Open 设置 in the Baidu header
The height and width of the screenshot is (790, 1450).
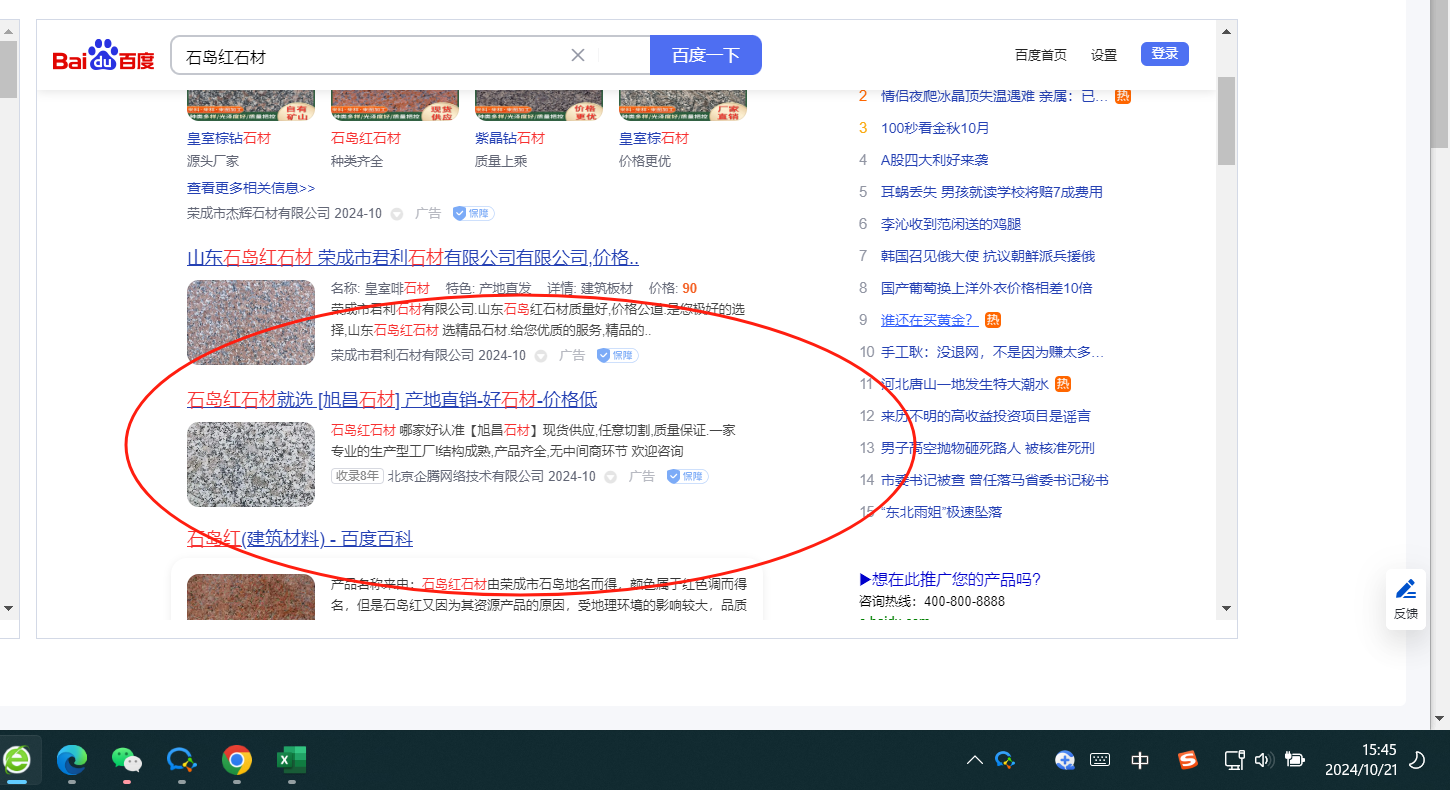click(x=1103, y=55)
